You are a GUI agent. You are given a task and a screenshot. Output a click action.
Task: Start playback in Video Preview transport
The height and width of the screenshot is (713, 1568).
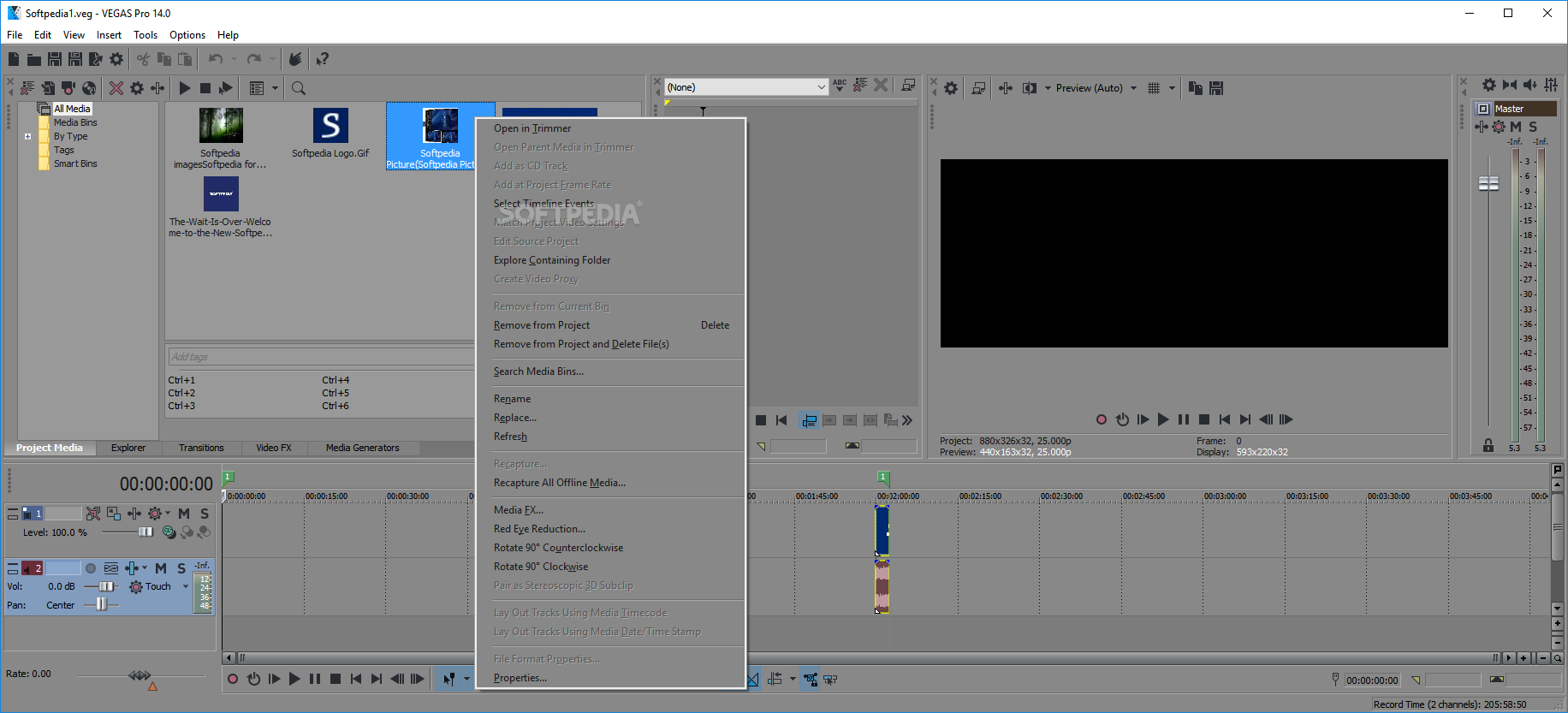point(1163,419)
